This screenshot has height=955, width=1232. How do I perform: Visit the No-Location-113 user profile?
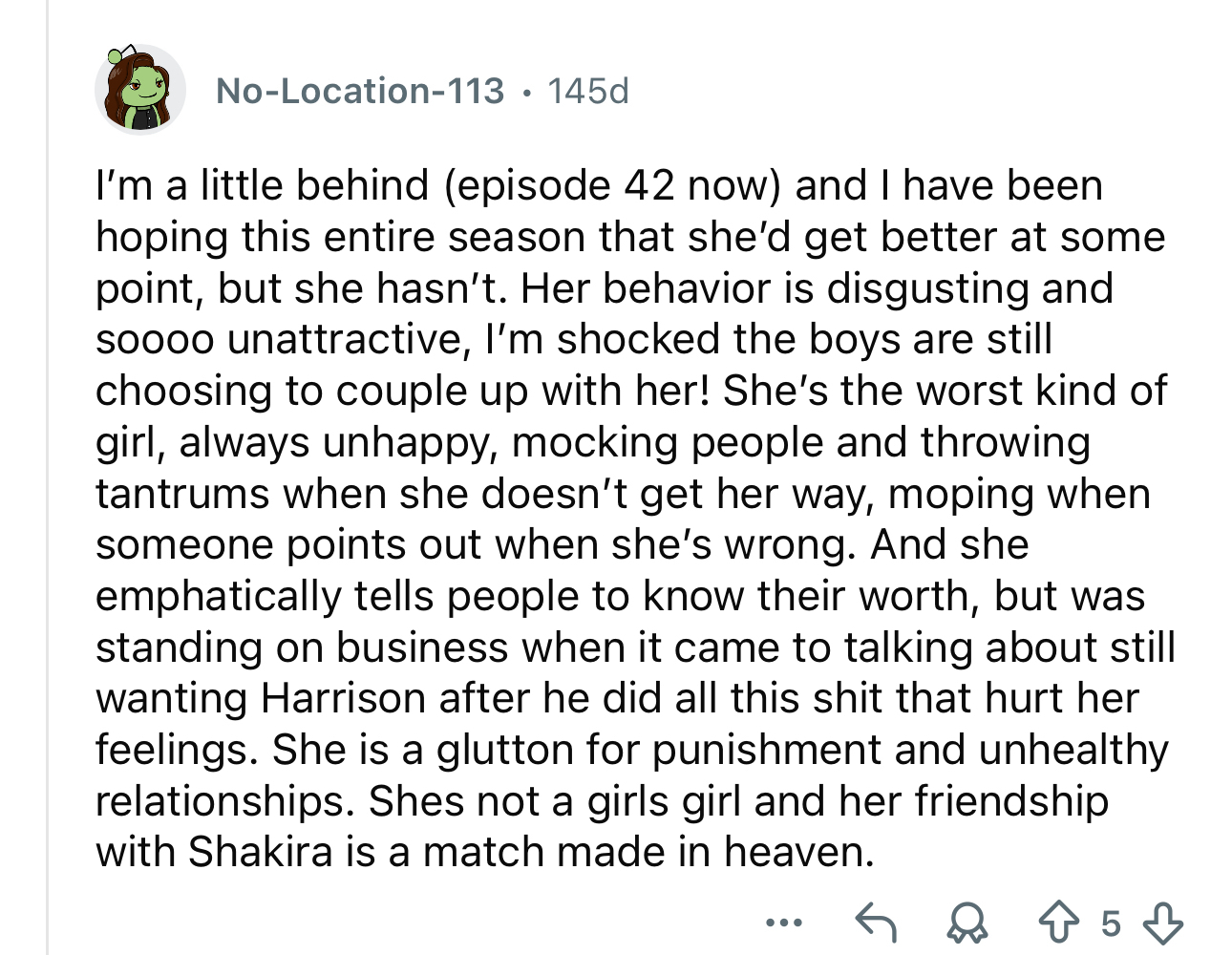click(359, 91)
